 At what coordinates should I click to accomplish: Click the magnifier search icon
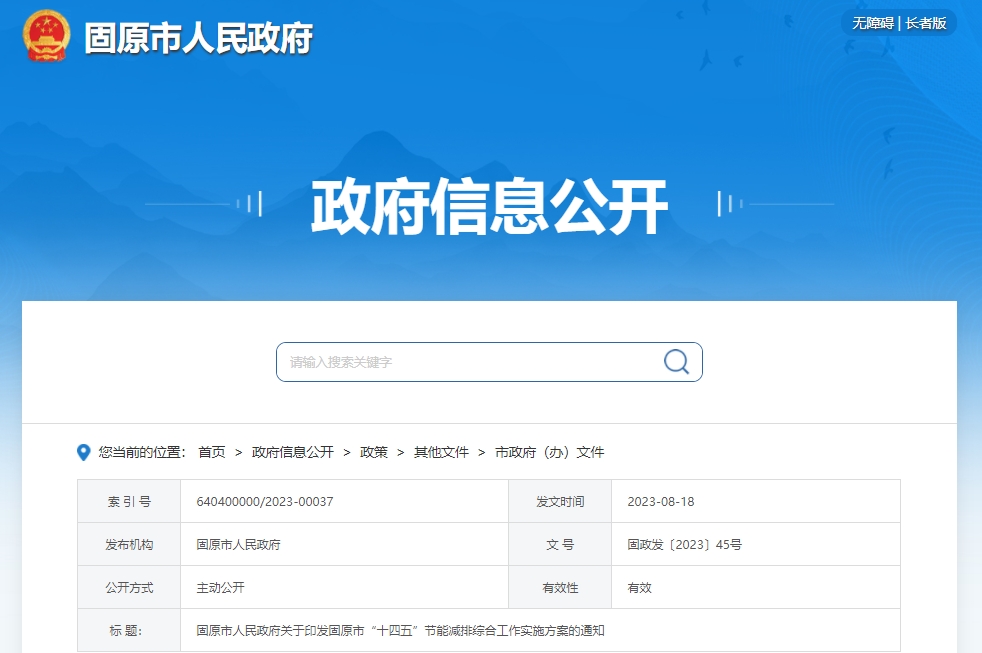click(x=676, y=362)
